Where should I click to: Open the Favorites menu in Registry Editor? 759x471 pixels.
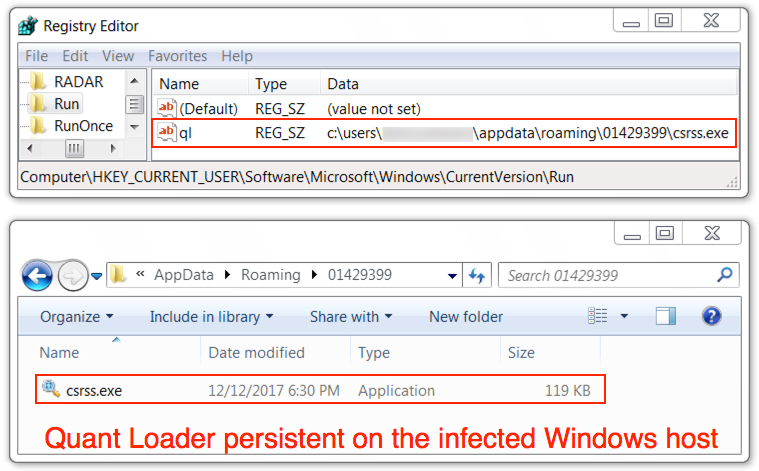(x=178, y=56)
